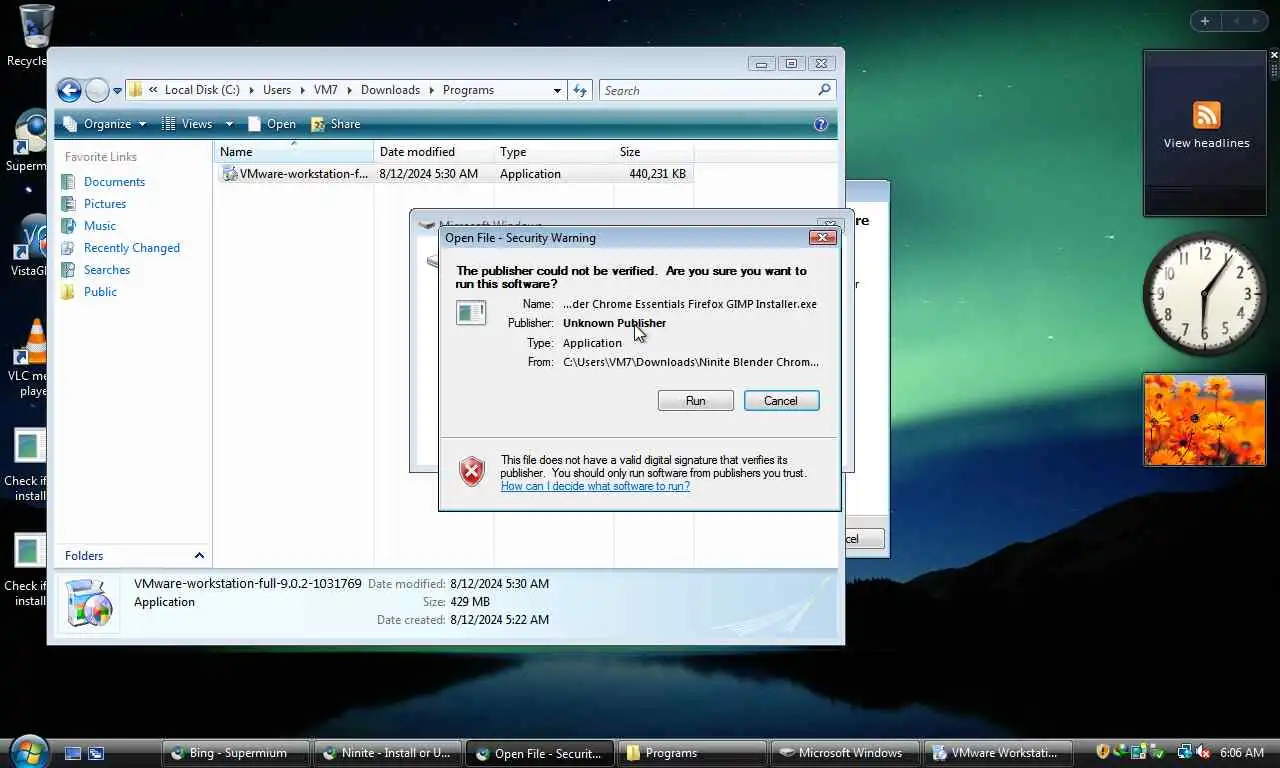Click the 6:06 AM taskbar clock

[1242, 752]
